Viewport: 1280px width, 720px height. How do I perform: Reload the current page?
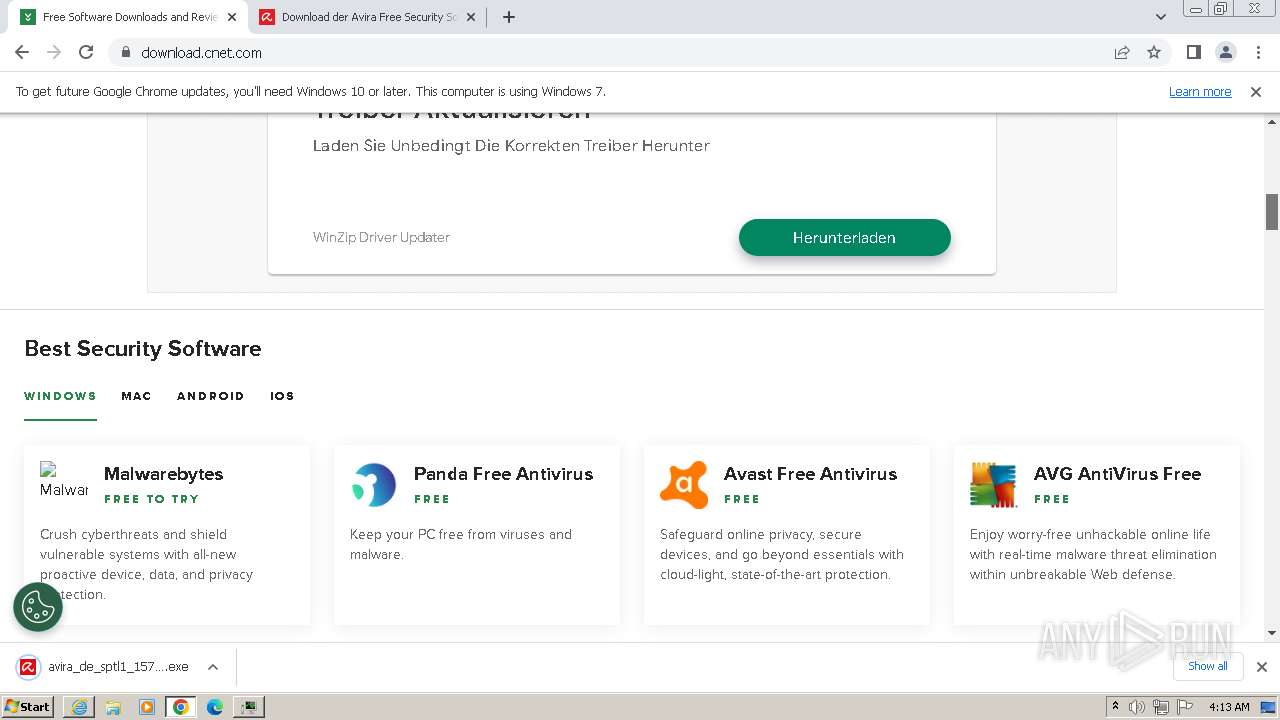pos(86,52)
